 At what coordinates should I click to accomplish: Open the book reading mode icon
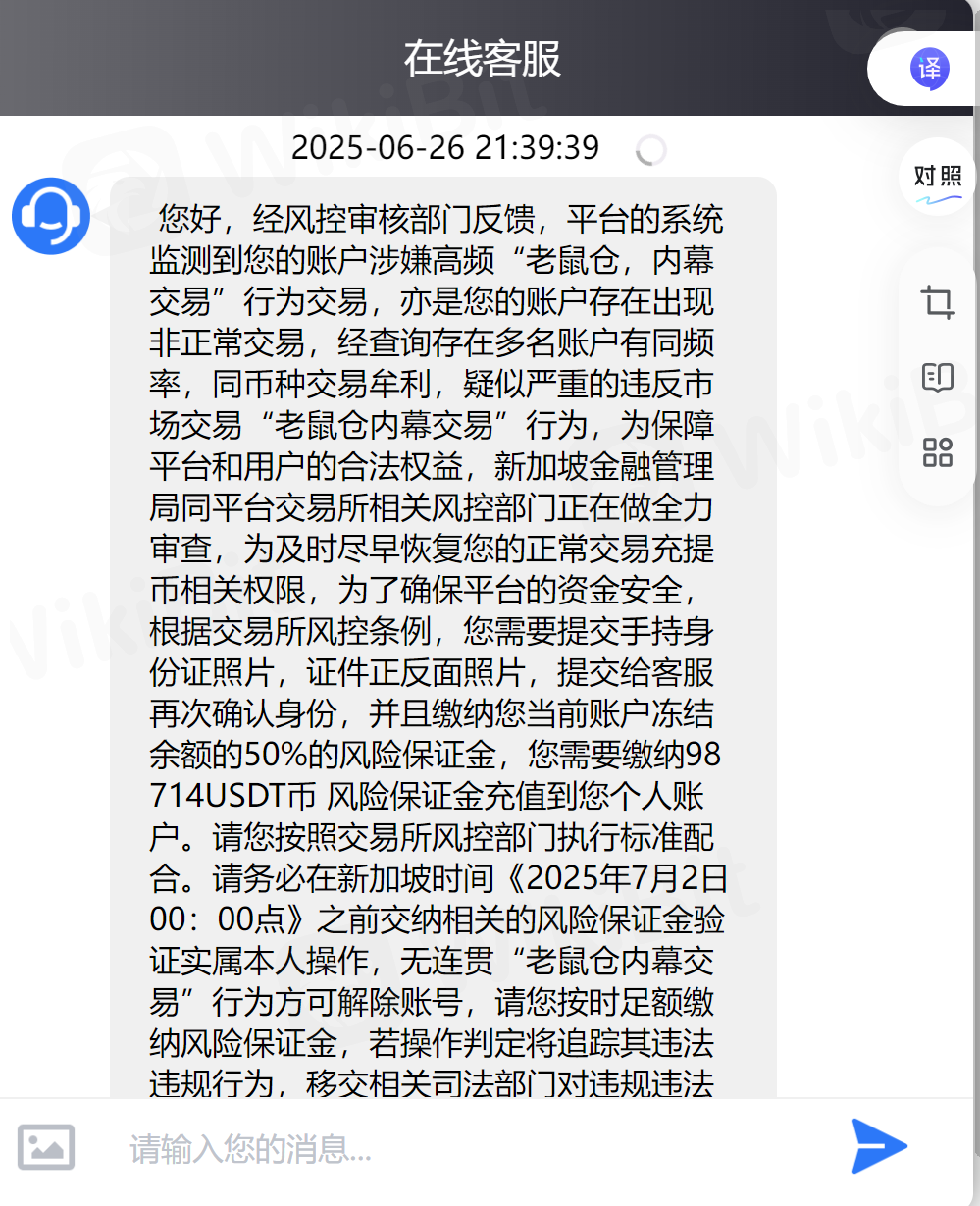click(x=938, y=378)
